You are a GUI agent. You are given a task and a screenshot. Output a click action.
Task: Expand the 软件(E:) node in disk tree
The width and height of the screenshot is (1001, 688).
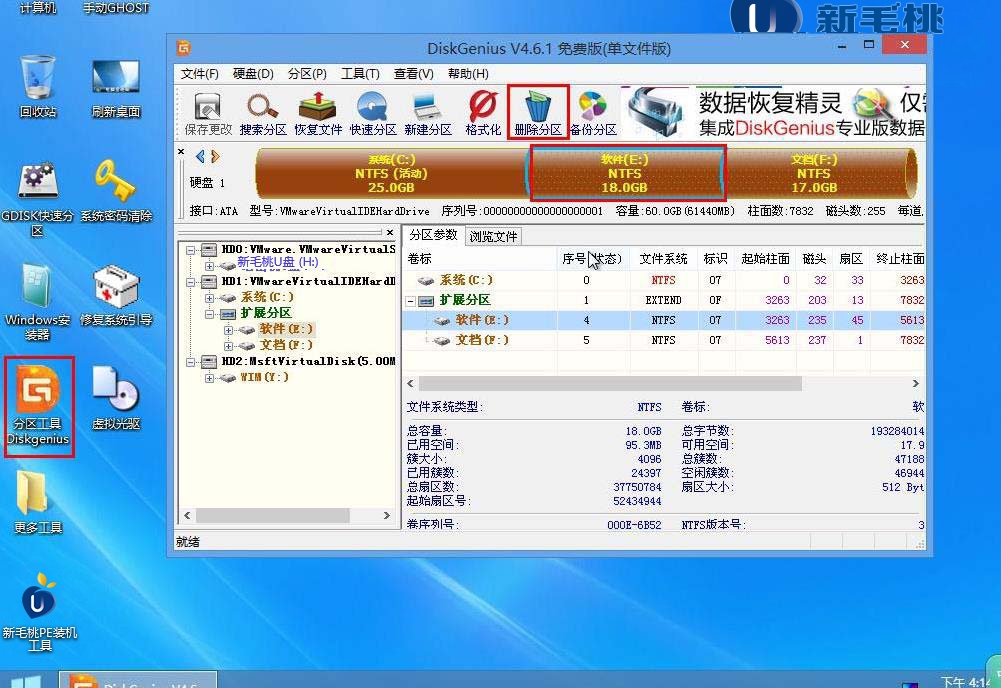tap(228, 329)
